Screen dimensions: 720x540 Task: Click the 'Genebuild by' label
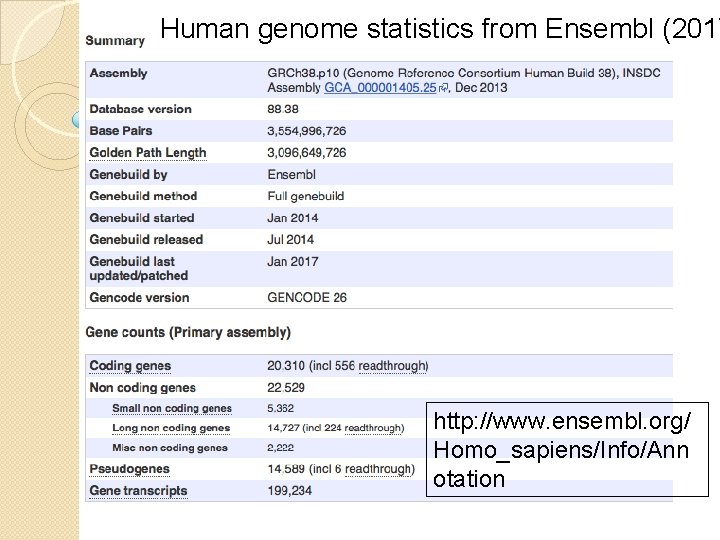click(x=128, y=175)
